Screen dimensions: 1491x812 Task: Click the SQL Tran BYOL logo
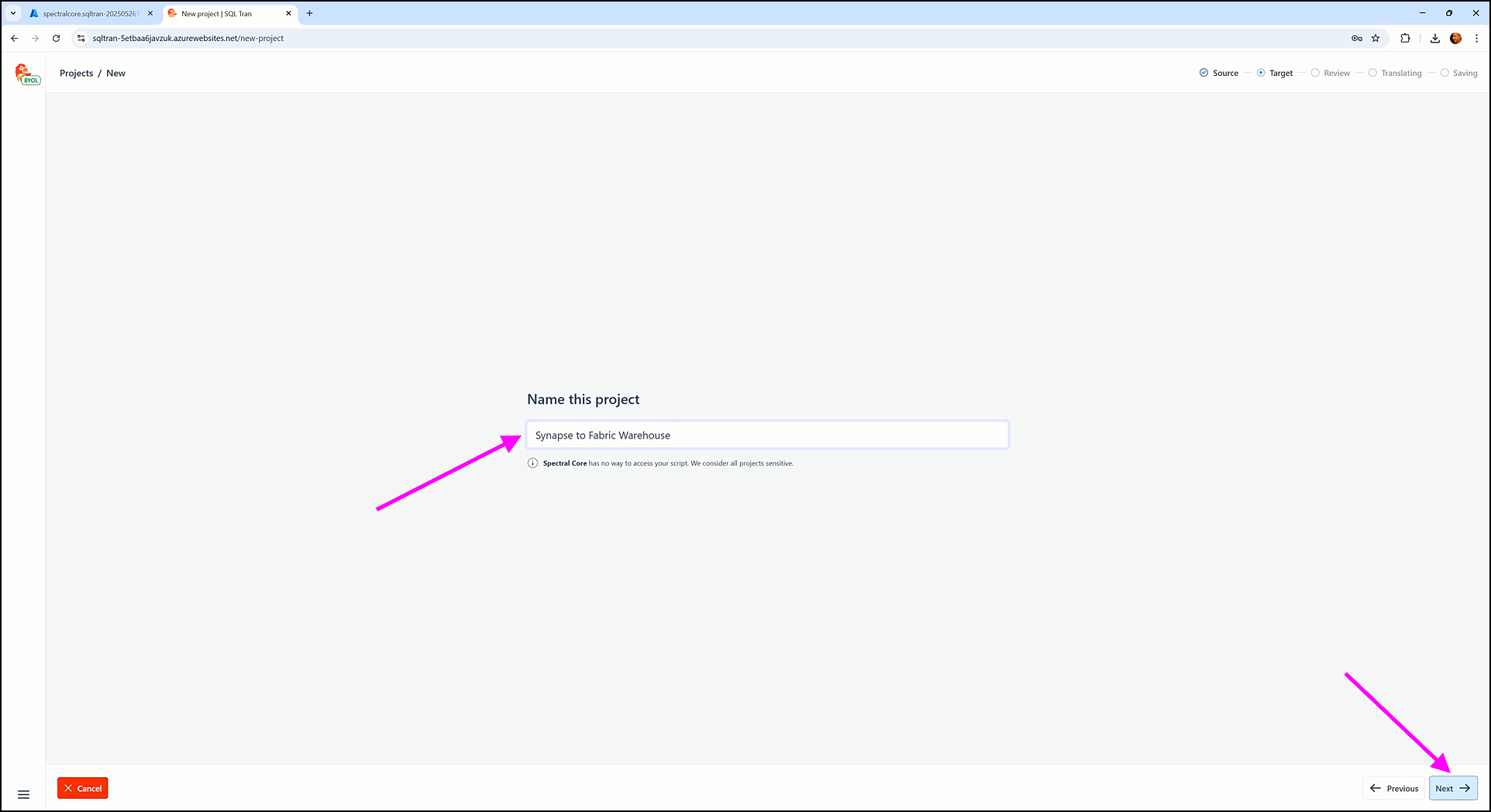pyautogui.click(x=26, y=74)
